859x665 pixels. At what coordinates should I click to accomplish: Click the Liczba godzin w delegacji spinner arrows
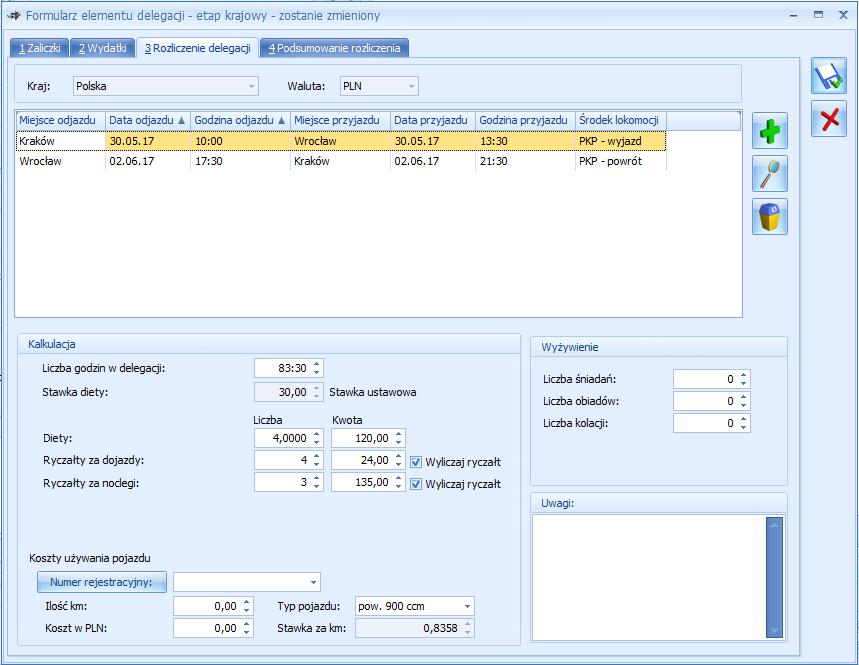tap(317, 368)
